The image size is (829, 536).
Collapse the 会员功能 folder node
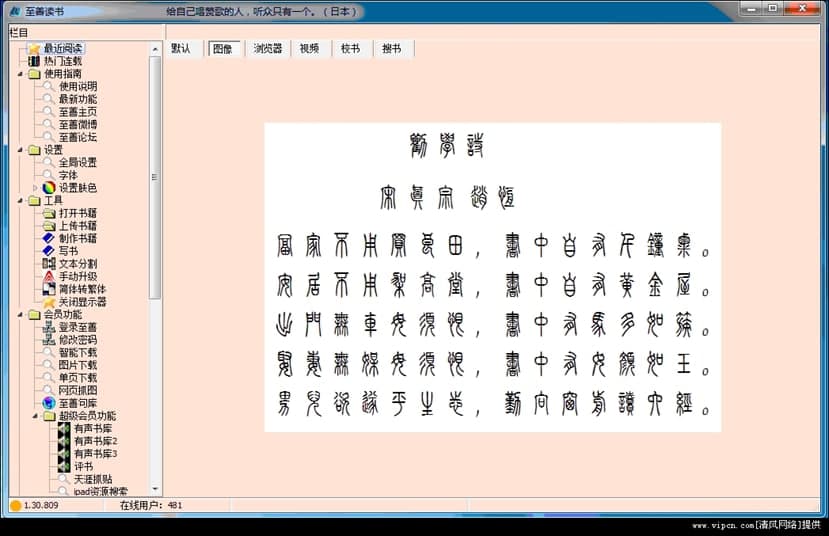click(21, 315)
